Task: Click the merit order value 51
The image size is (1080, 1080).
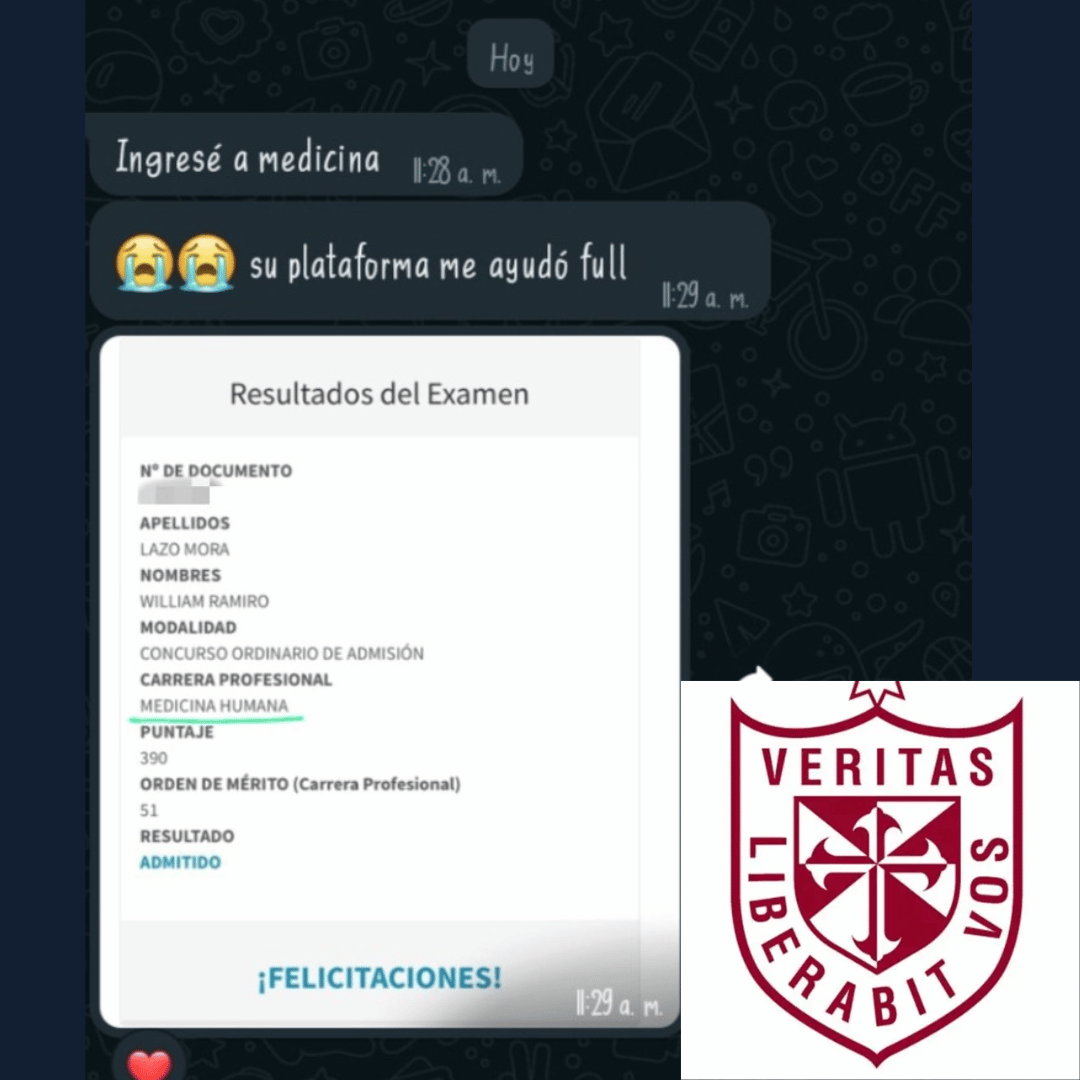Action: tap(149, 810)
